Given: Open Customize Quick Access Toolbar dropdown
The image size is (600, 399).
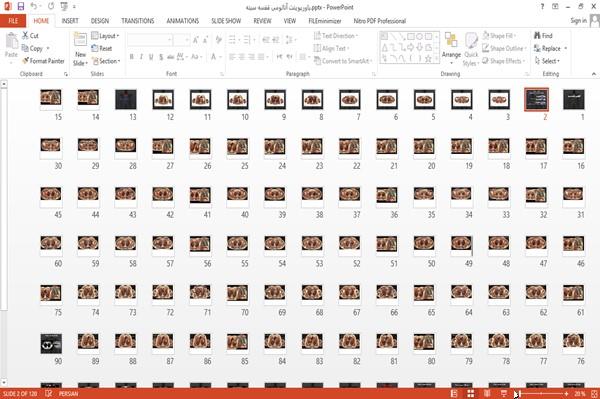Looking at the screenshot, I should tap(74, 7).
